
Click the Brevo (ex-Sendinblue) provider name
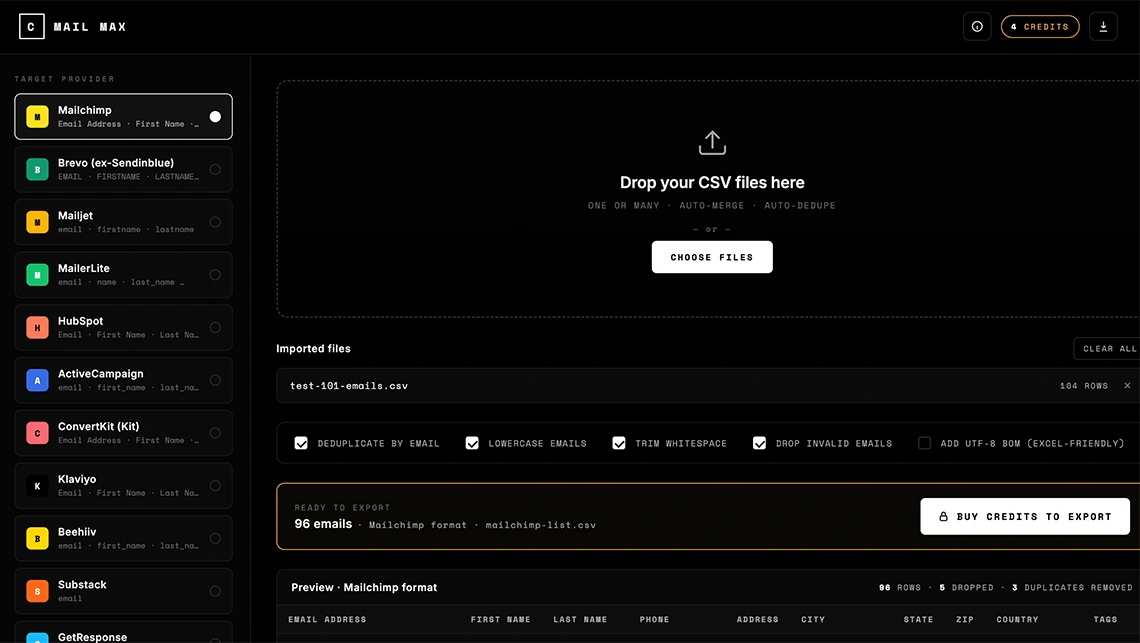coord(116,163)
